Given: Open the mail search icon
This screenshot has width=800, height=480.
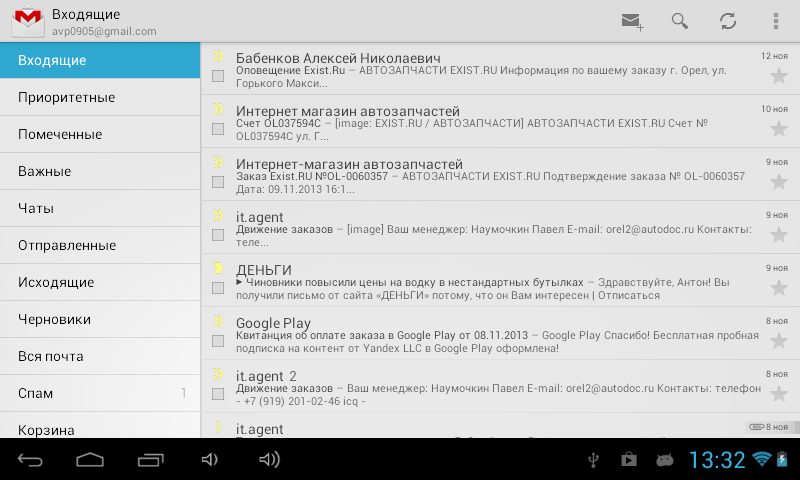Looking at the screenshot, I should (680, 21).
